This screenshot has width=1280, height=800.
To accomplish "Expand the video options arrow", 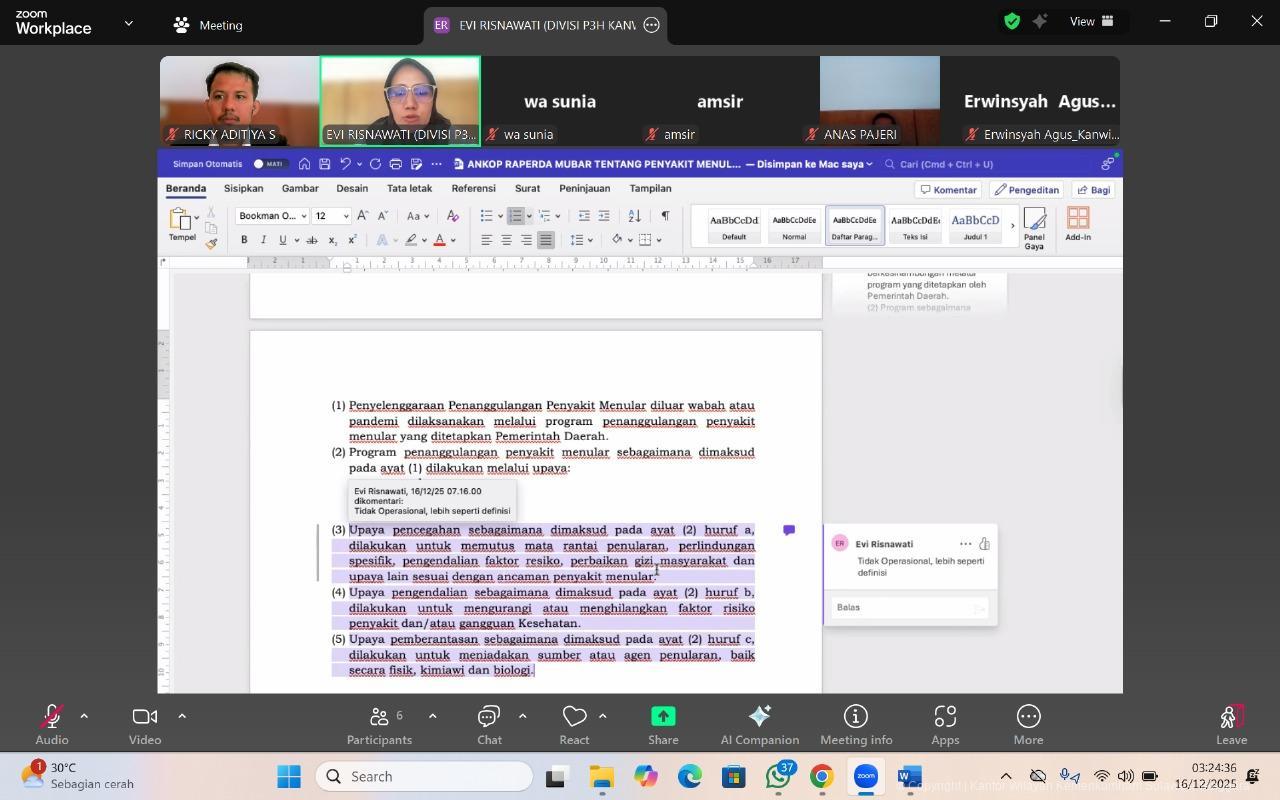I will (x=182, y=716).
